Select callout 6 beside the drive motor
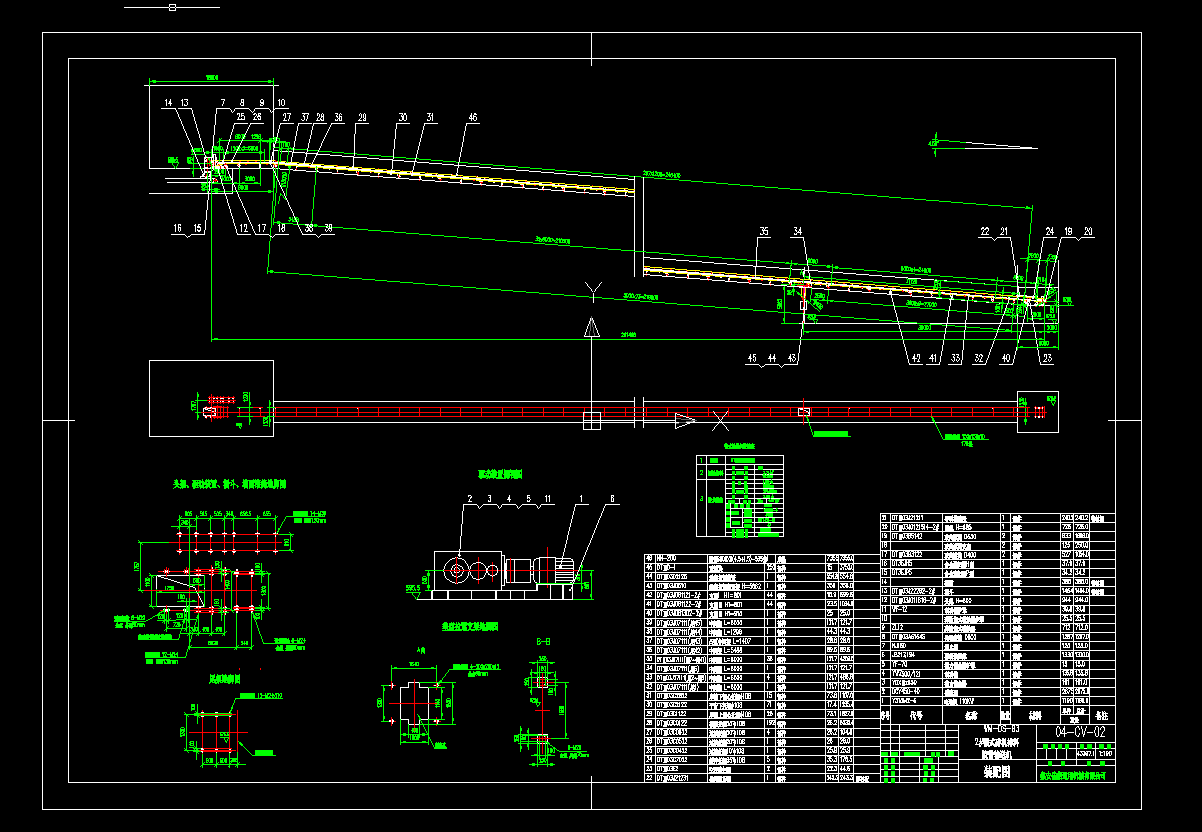Viewport: 1202px width, 832px height. [x=613, y=497]
